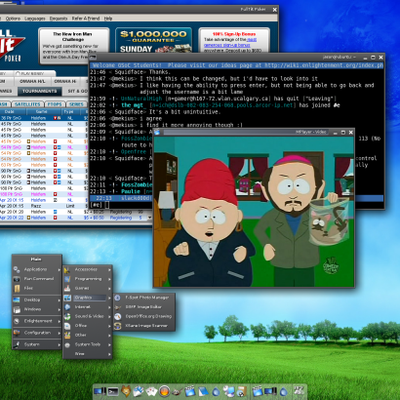Screen dimensions: 400x400
Task: Click the fox icon in the dock
Action: click(126, 391)
